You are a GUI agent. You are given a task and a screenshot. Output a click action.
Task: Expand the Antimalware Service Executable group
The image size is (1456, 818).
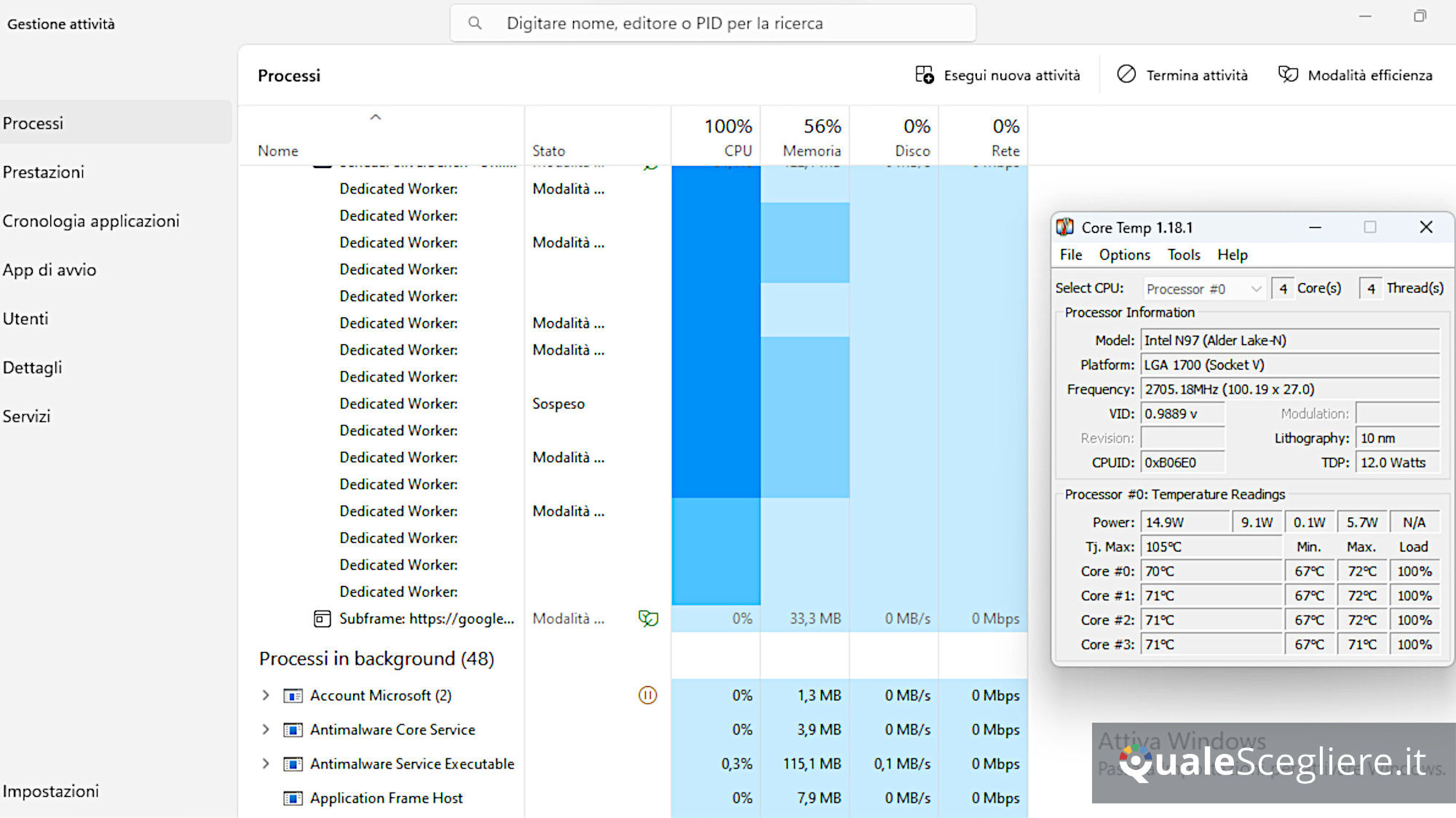(266, 763)
